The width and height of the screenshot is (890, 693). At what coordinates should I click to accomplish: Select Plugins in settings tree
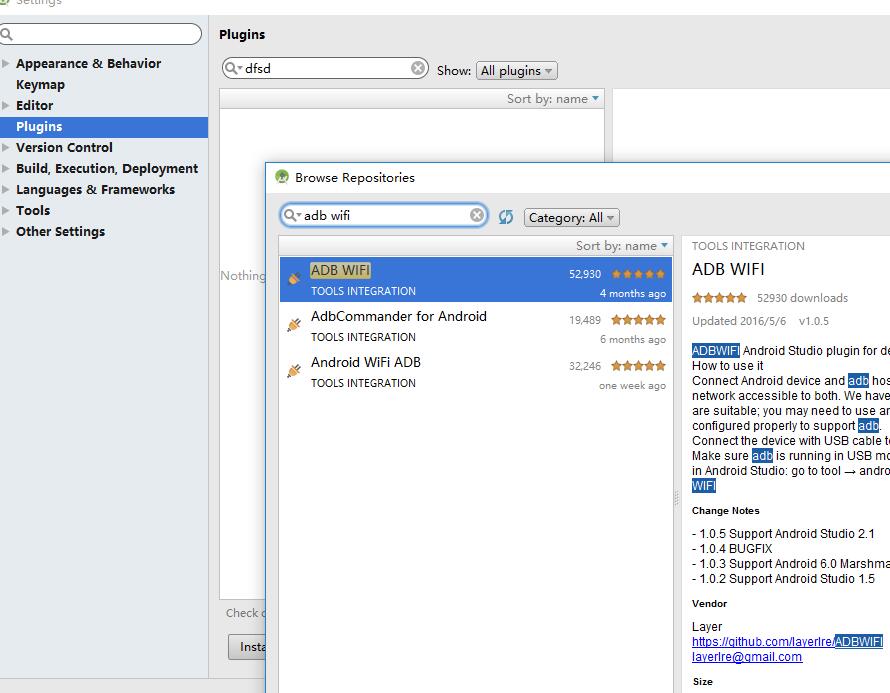click(x=104, y=127)
